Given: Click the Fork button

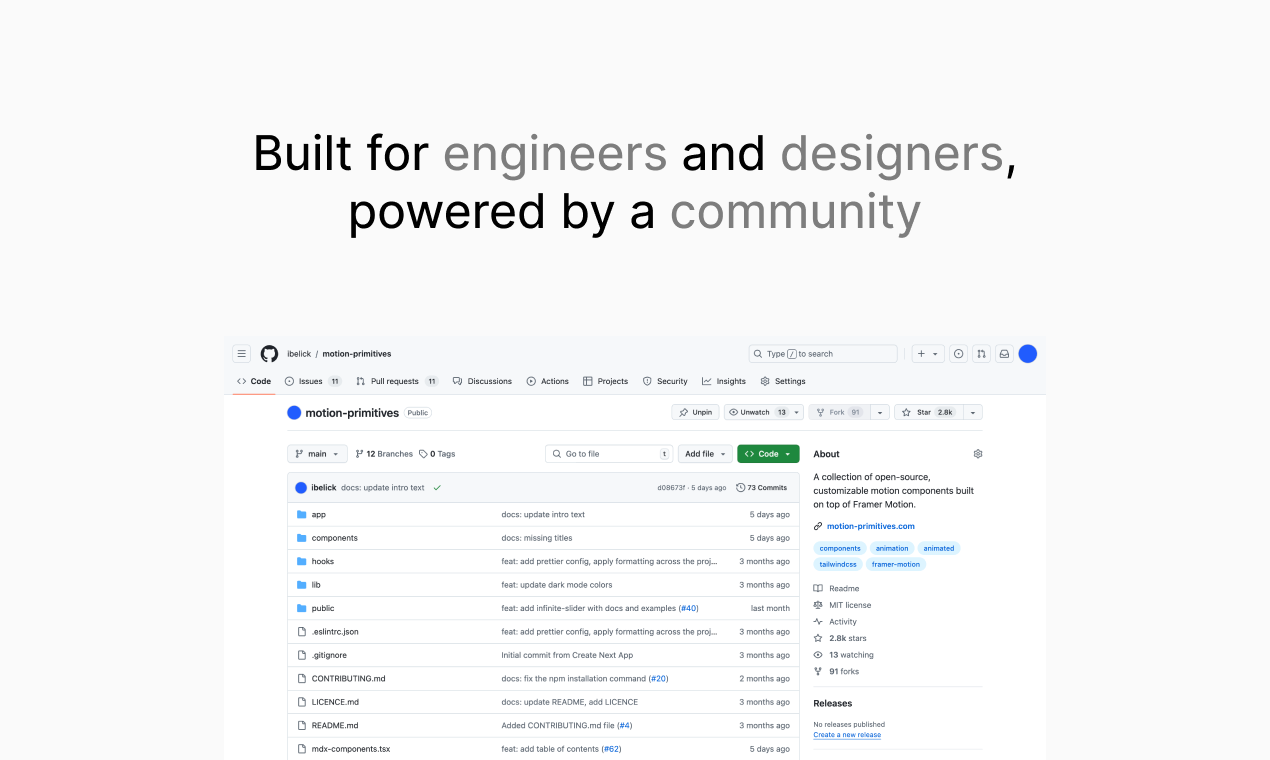Looking at the screenshot, I should pos(840,412).
